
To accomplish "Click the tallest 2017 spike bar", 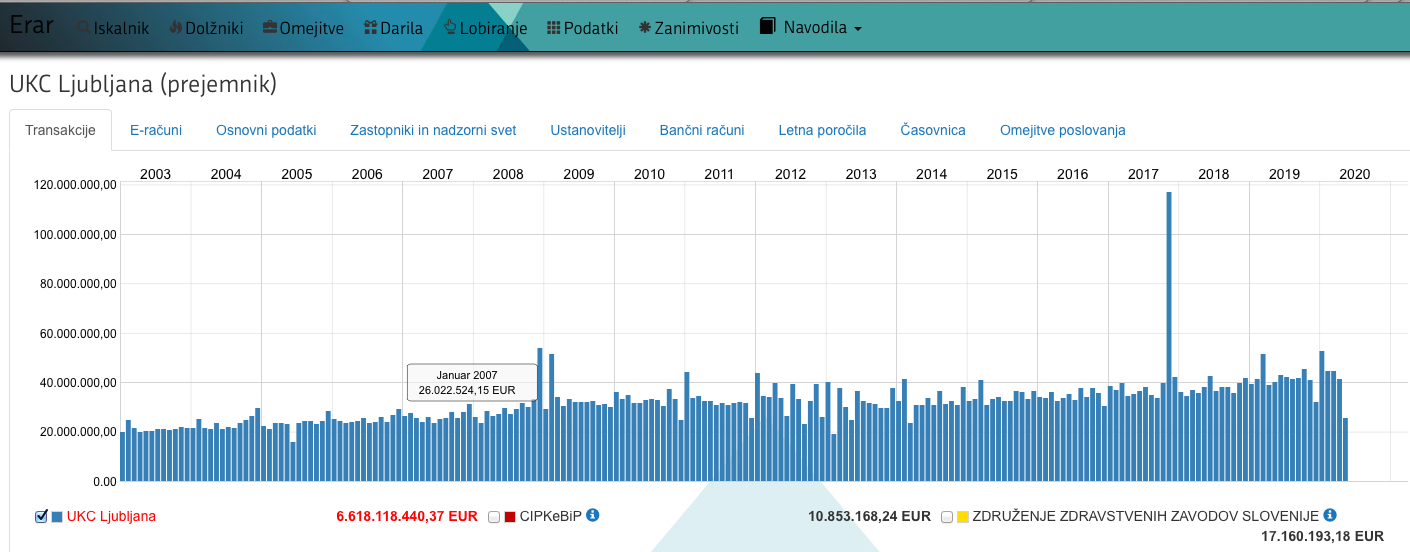I will (1168, 335).
